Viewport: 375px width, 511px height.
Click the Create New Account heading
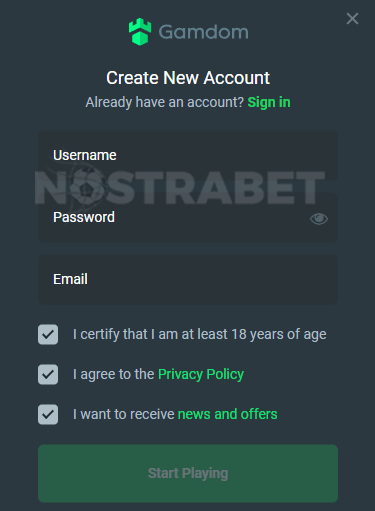click(188, 78)
